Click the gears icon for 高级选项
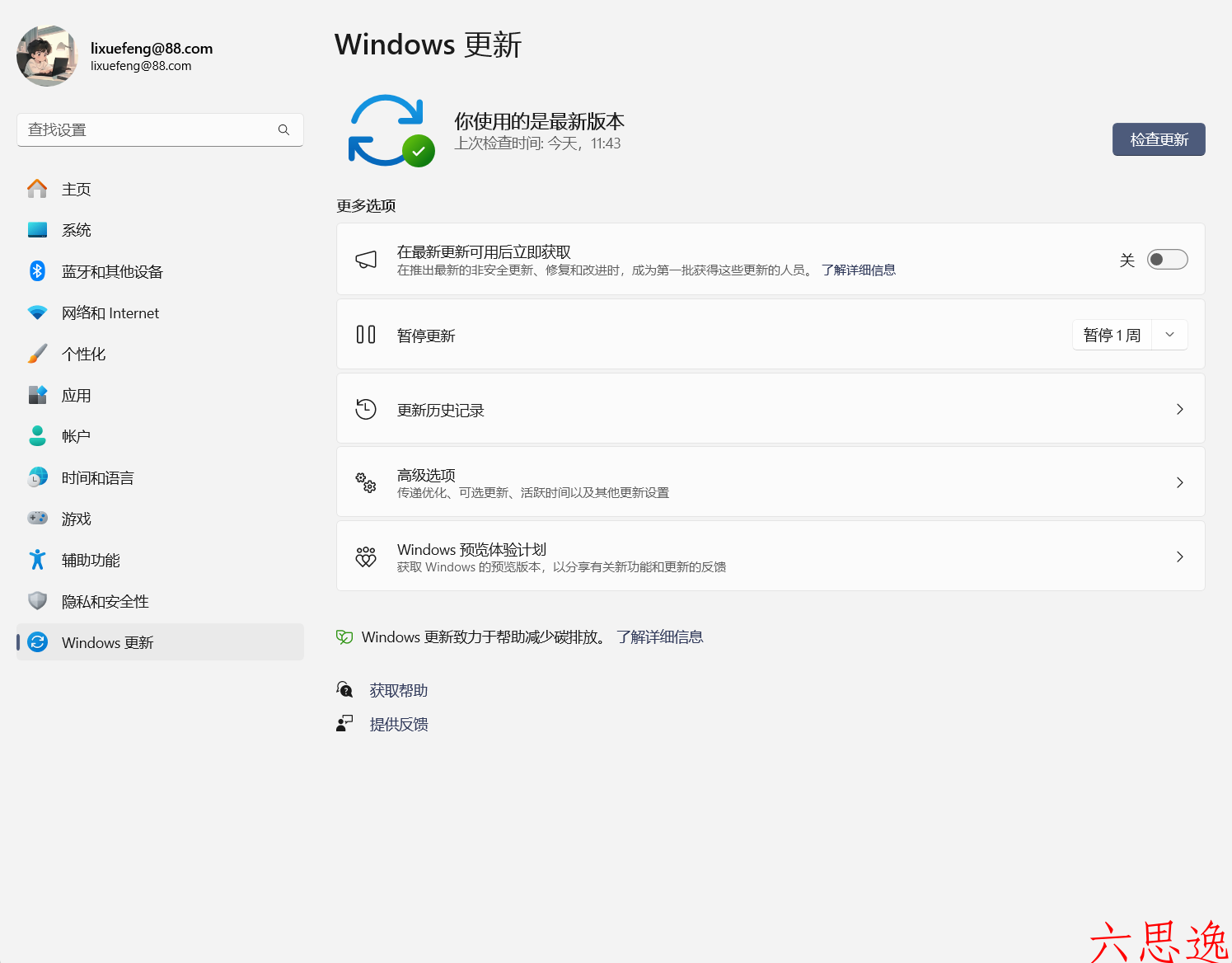The height and width of the screenshot is (963, 1232). [366, 482]
